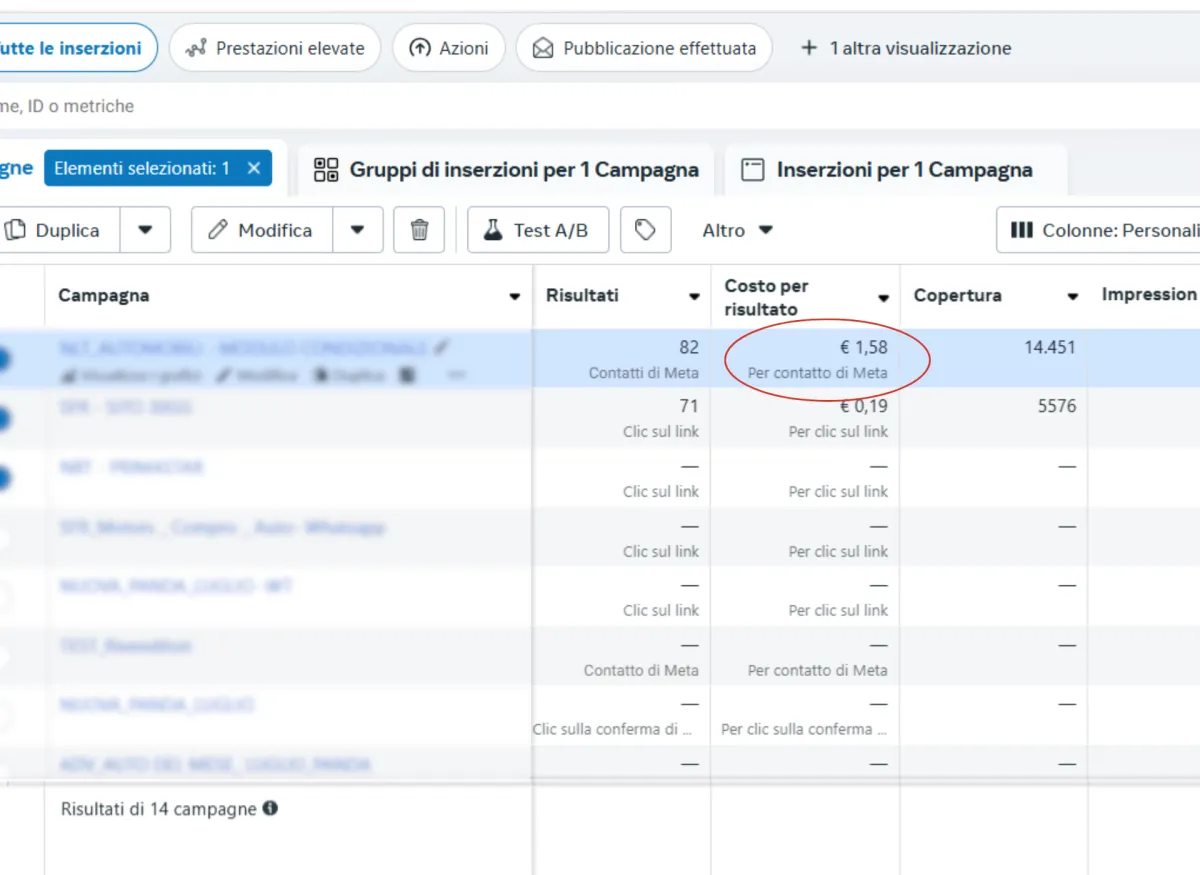Open Costo per risultato column sort menu
Screen dimensions: 1200x875
pos(883,298)
